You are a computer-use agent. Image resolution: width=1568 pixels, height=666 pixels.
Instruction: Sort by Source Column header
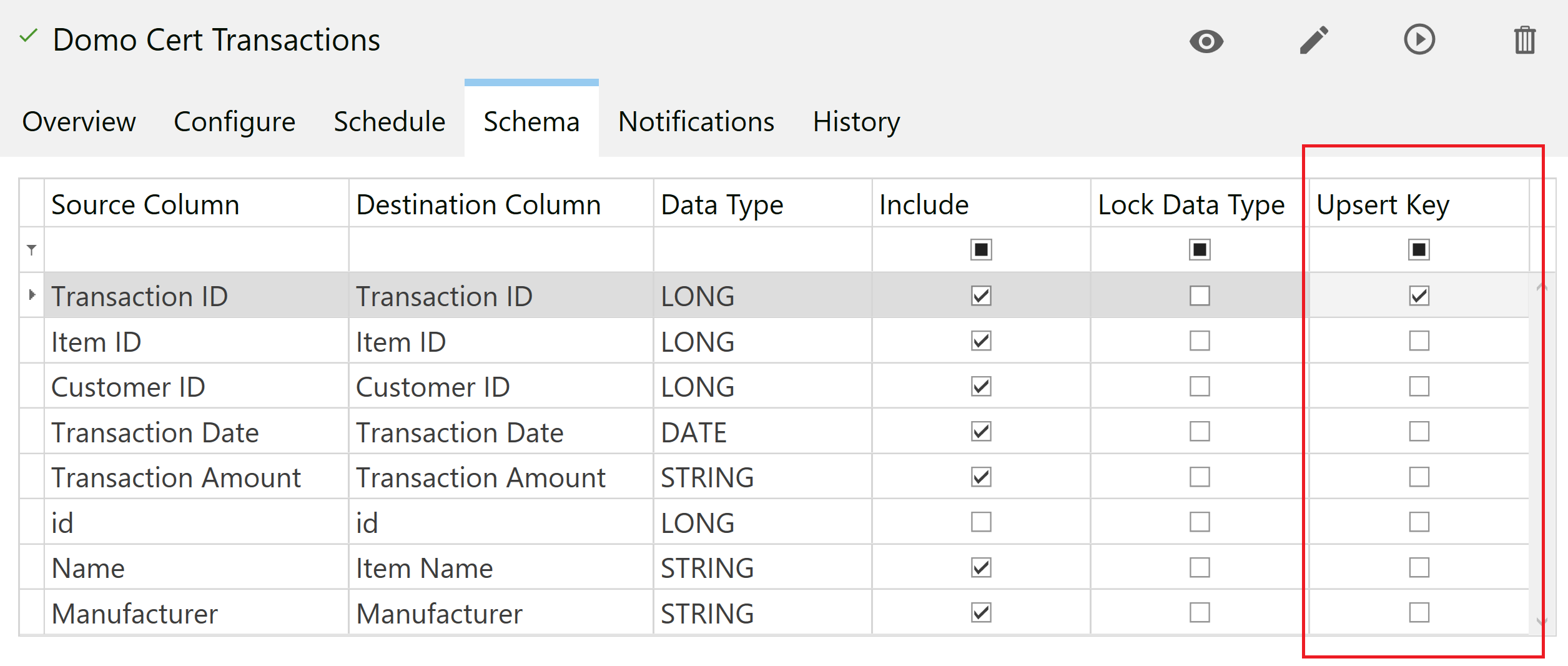tap(145, 205)
